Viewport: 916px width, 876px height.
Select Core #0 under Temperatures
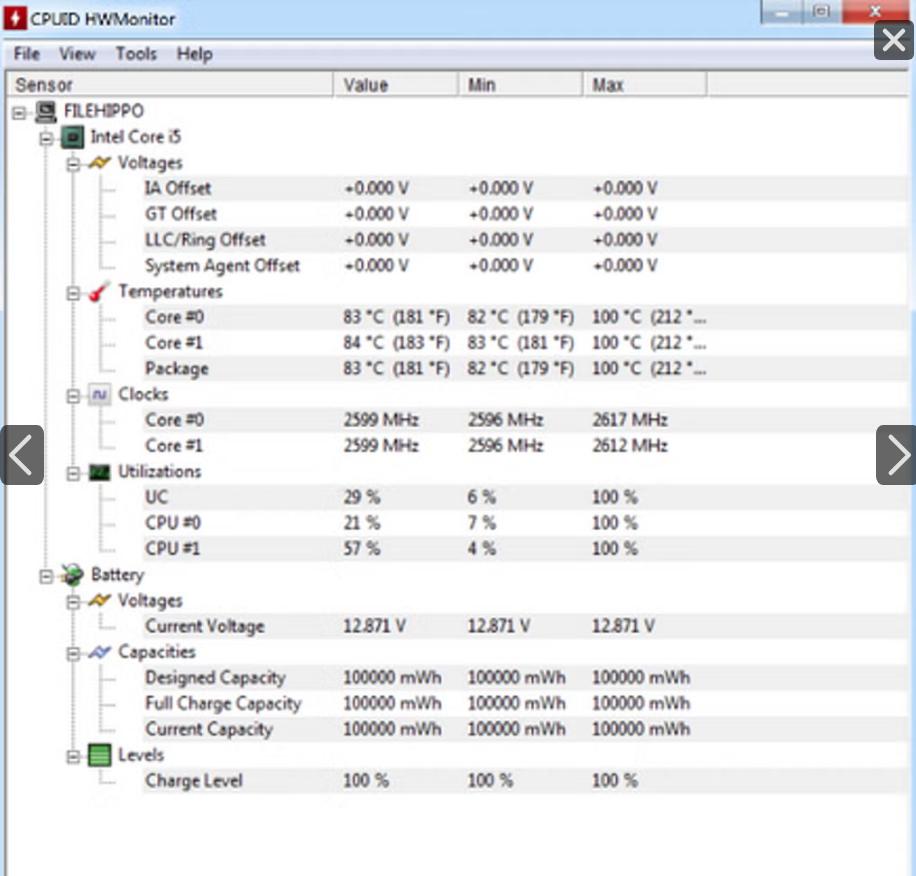point(525,318)
